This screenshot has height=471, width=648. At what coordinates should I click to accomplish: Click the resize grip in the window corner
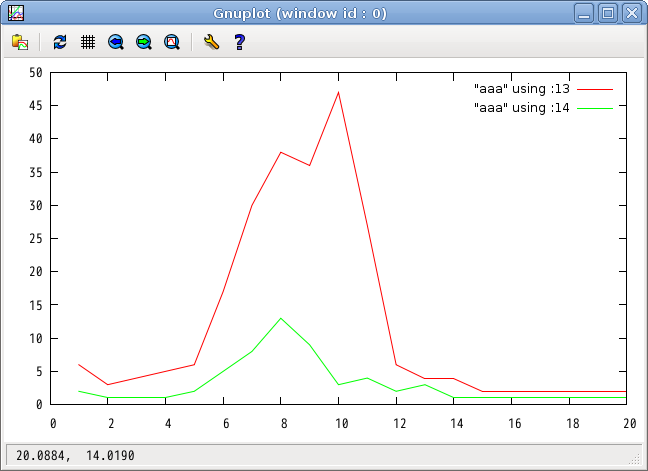pos(633,459)
